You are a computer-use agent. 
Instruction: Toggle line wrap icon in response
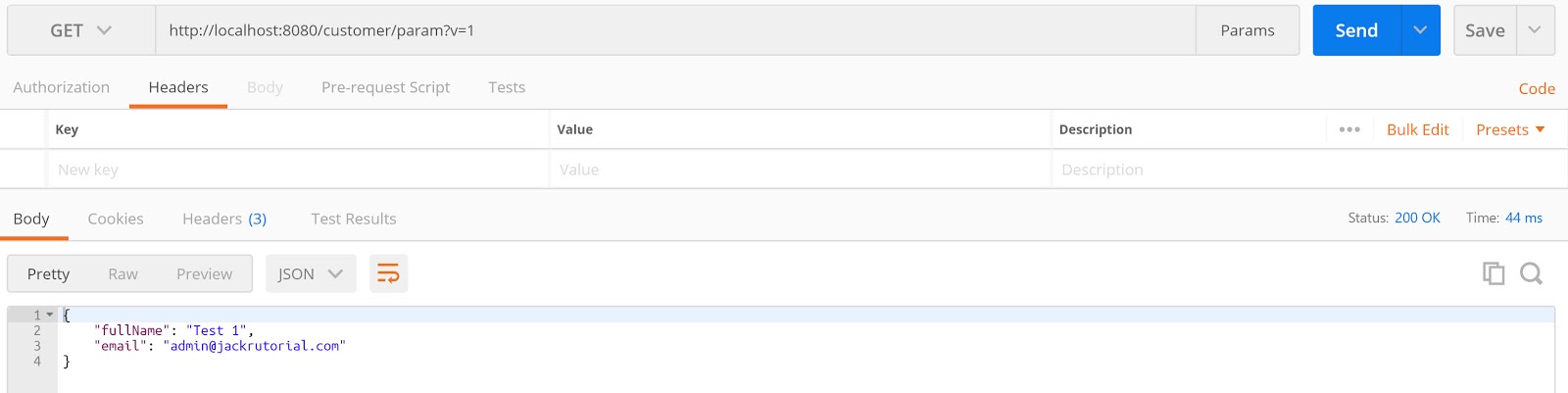click(388, 273)
